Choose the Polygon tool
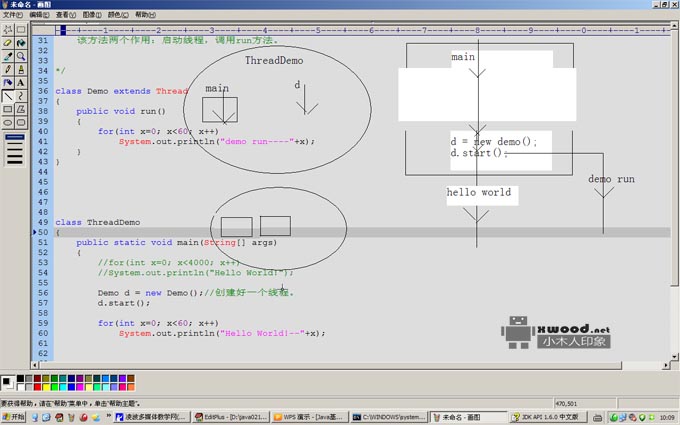 [x=21, y=109]
